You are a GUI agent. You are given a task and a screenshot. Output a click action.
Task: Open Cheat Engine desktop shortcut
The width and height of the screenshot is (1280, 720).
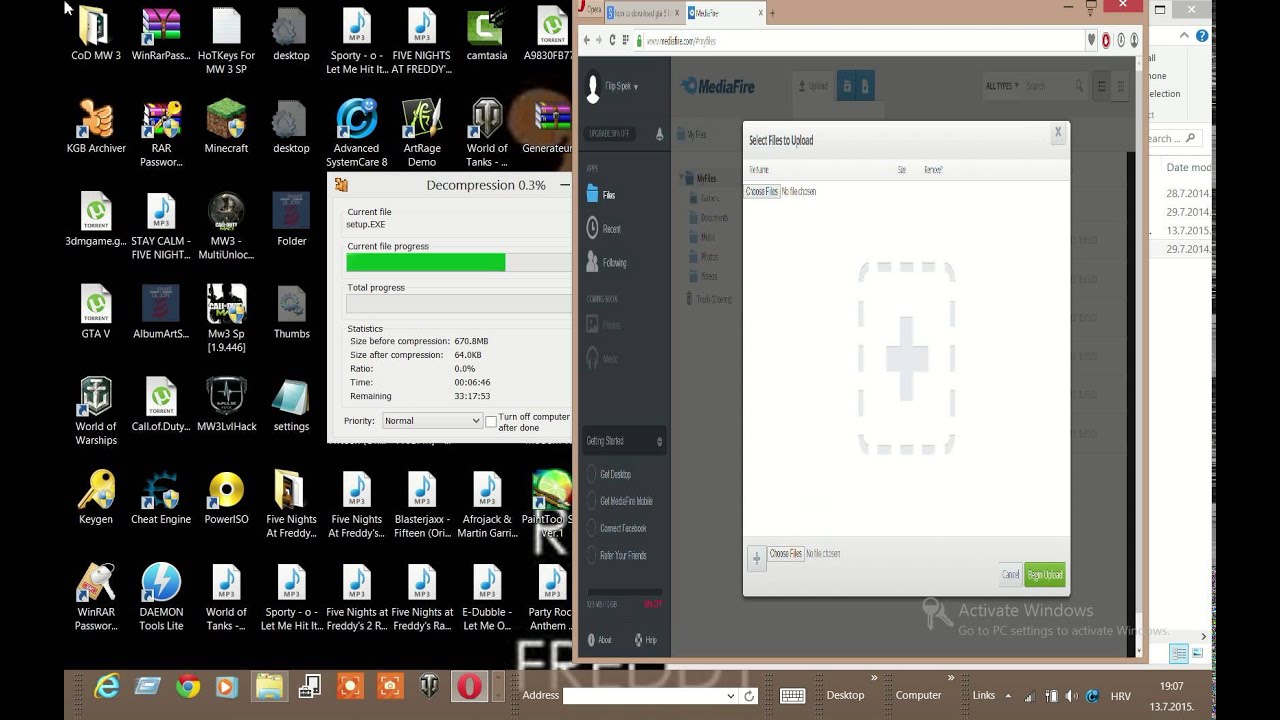coord(161,498)
